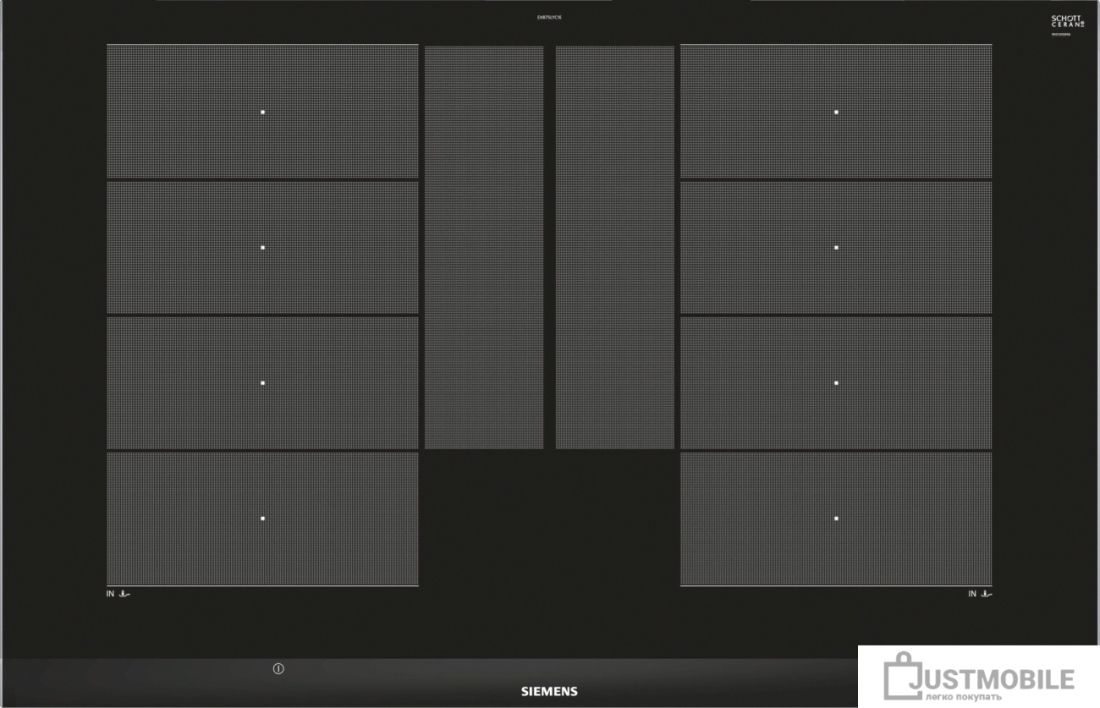Screen dimensions: 1100x708
Task: Select the third cooking zone in left column
Action: coord(262,382)
